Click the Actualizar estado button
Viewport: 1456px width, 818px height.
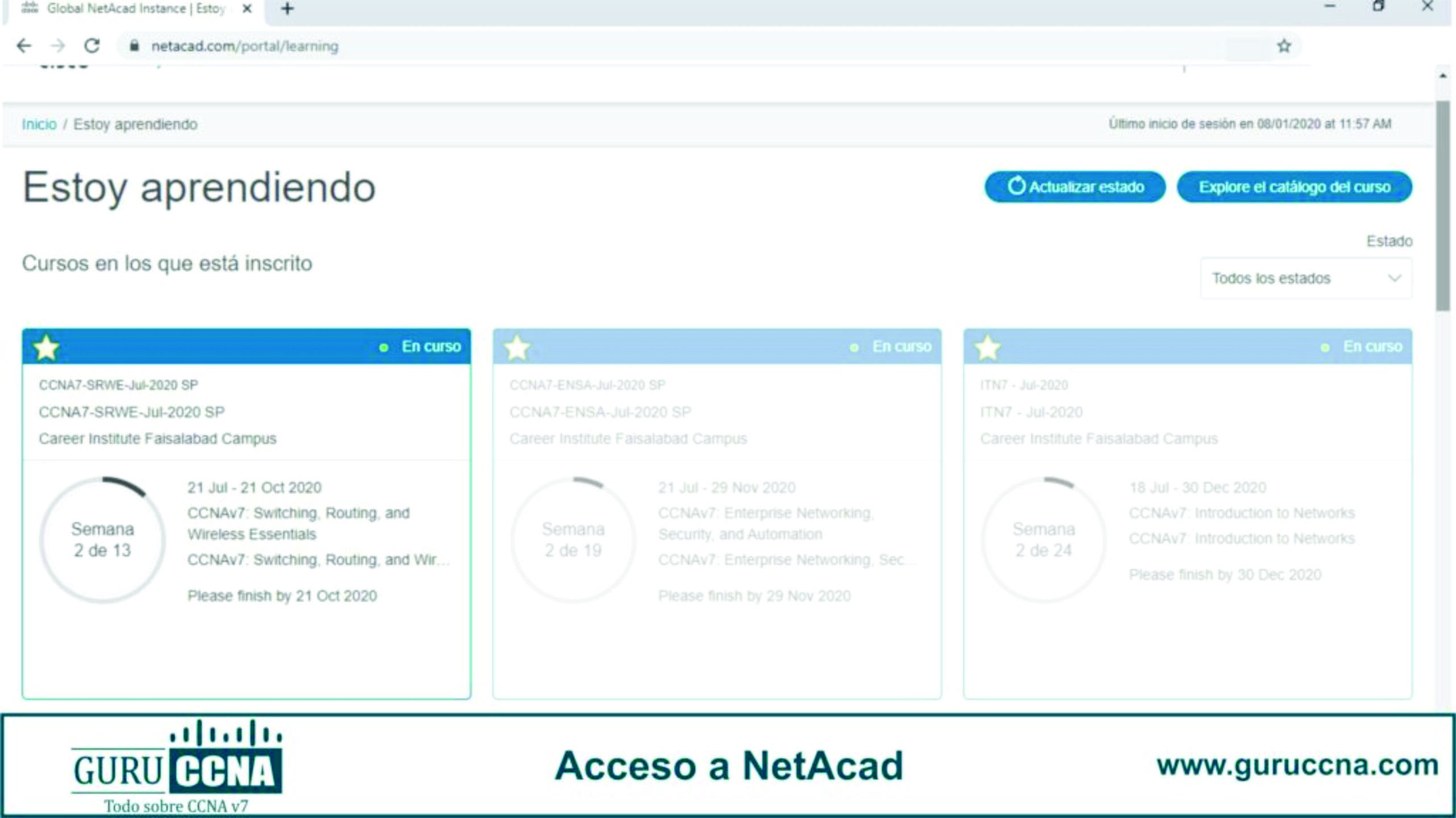click(x=1075, y=187)
